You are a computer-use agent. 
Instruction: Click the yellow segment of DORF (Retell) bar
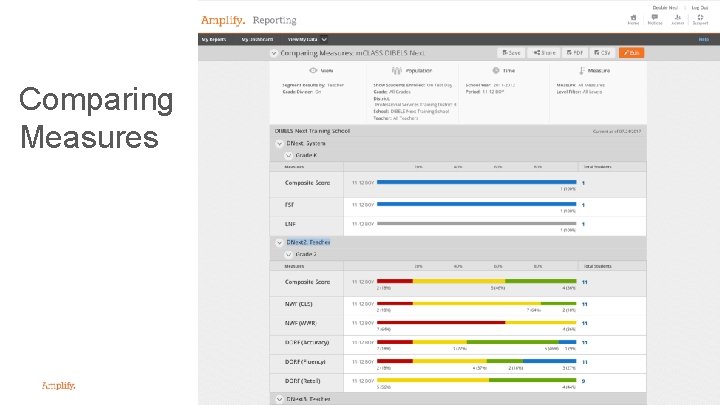coord(433,380)
